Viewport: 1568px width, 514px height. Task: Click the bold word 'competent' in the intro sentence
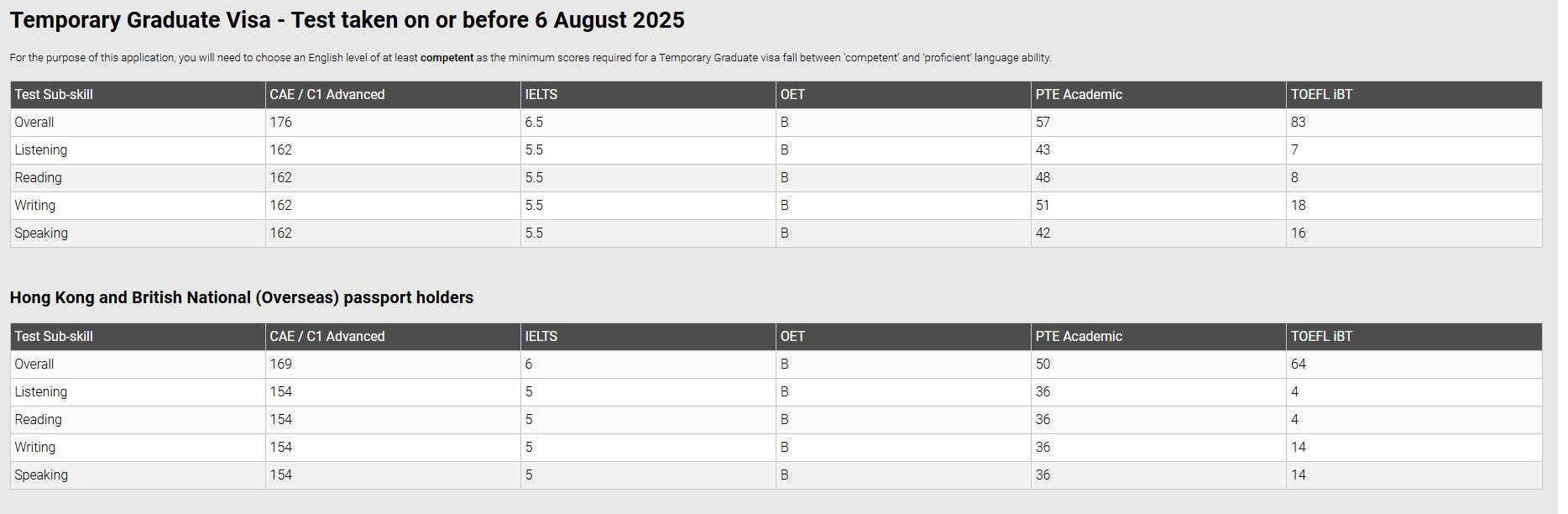(447, 58)
